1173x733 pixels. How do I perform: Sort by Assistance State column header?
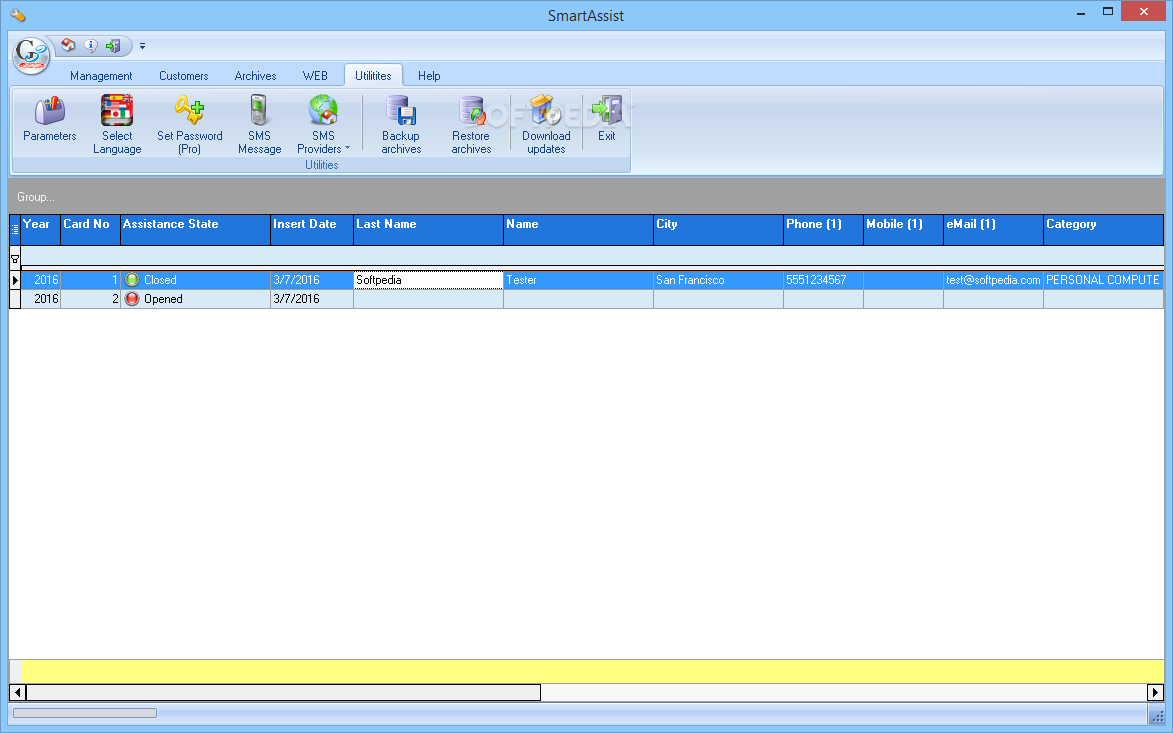click(195, 230)
